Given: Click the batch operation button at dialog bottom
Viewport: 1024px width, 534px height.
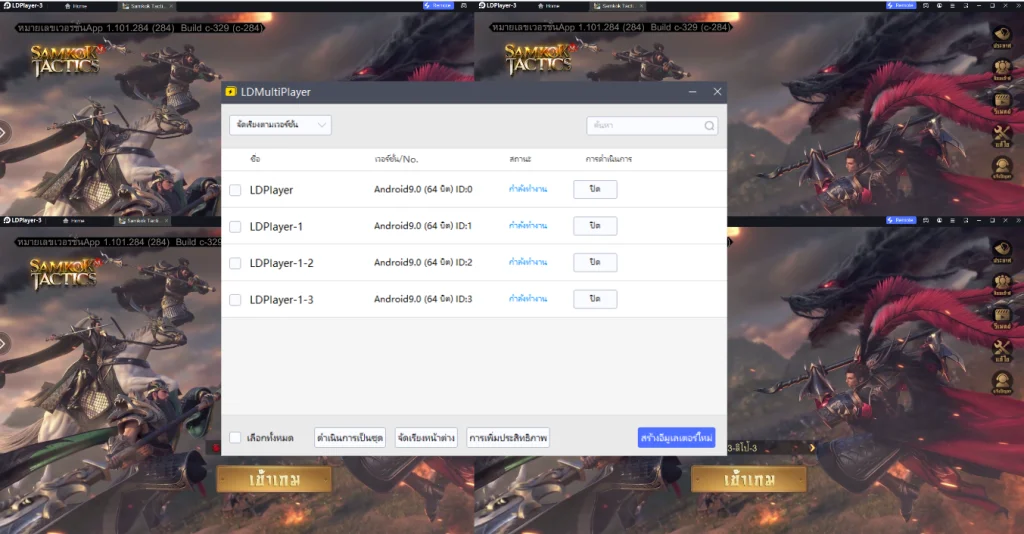Looking at the screenshot, I should coord(350,437).
